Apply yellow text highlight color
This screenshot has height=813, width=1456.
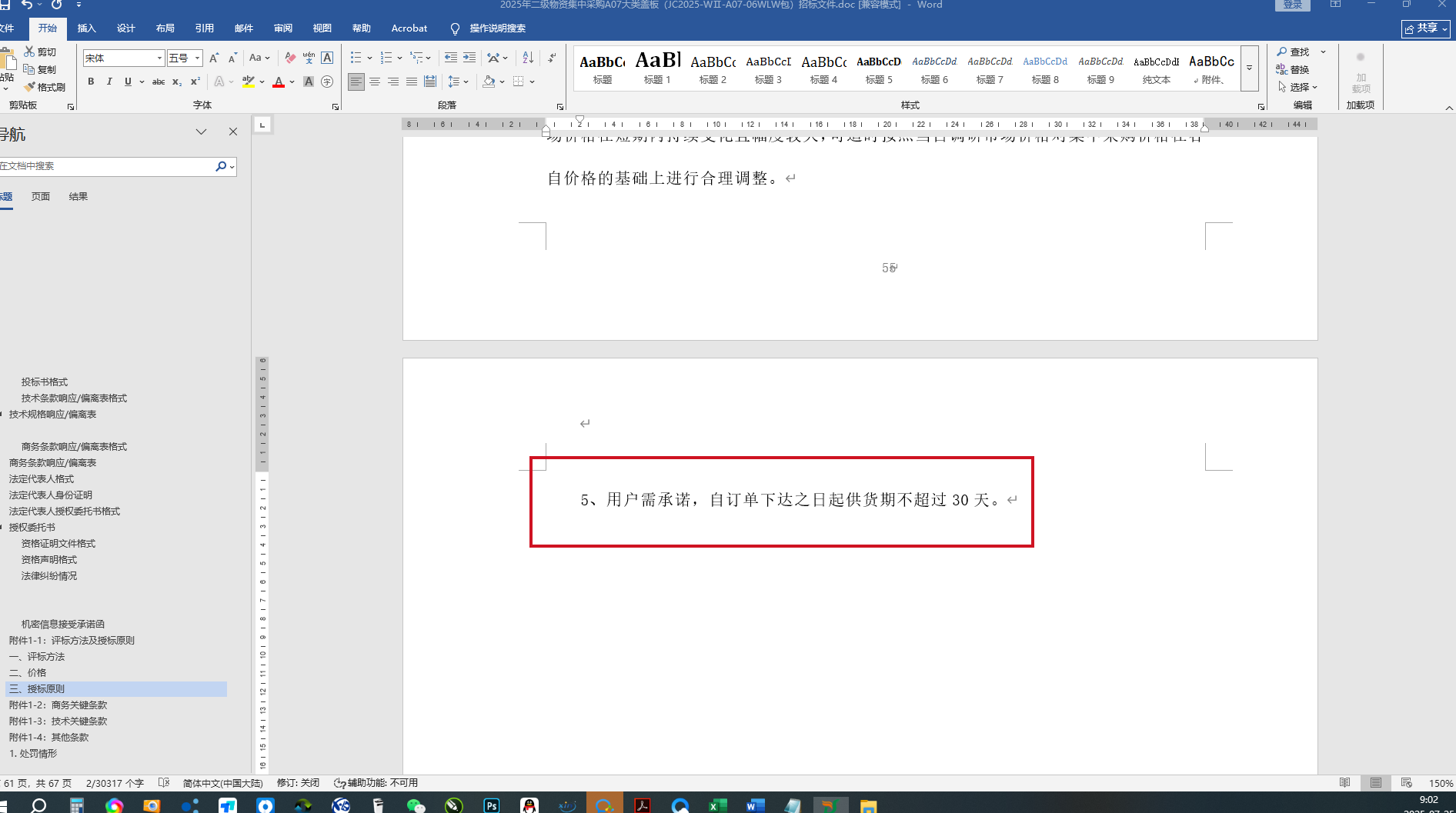(249, 82)
